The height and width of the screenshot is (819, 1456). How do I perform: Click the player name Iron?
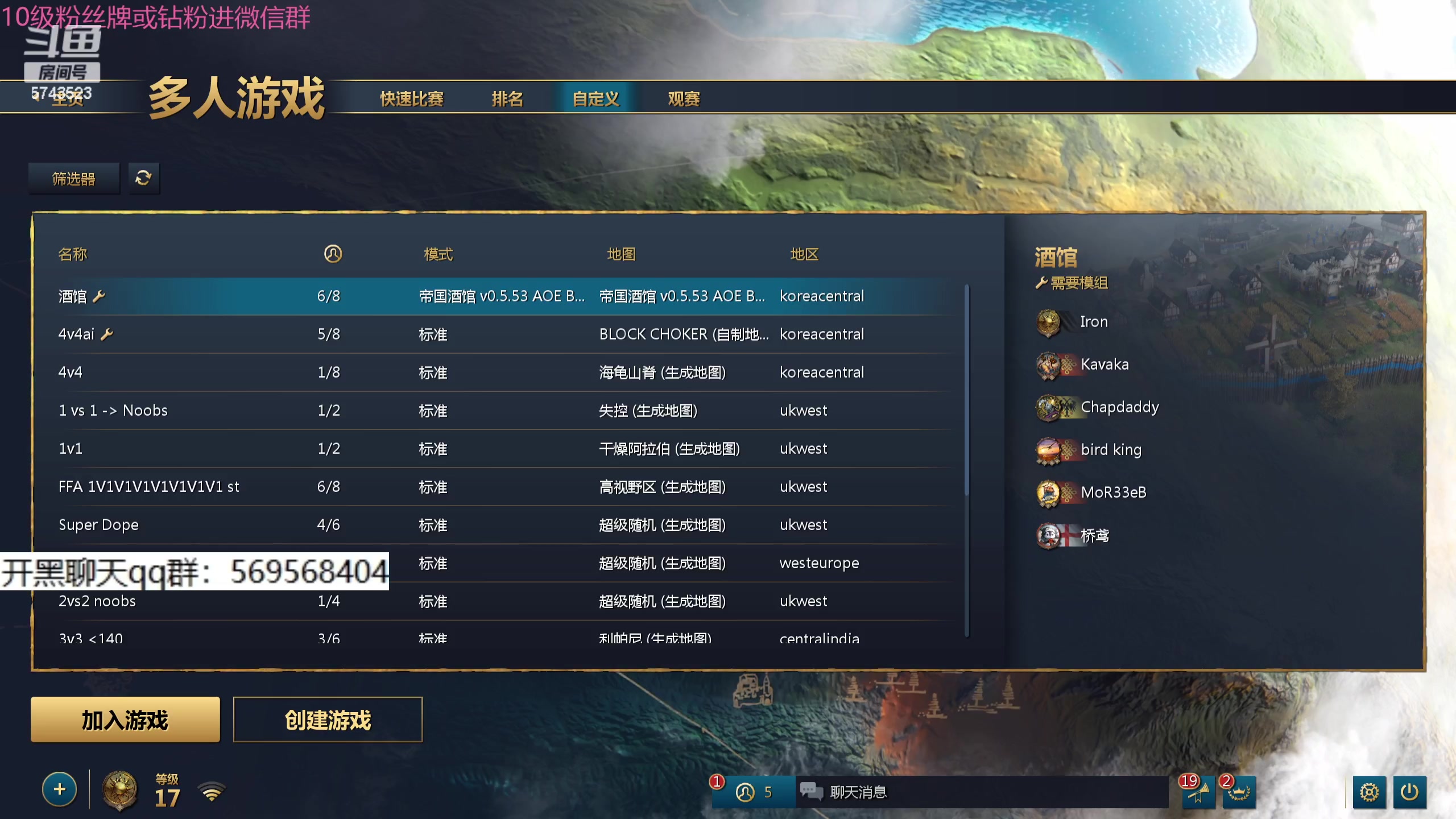(x=1094, y=322)
